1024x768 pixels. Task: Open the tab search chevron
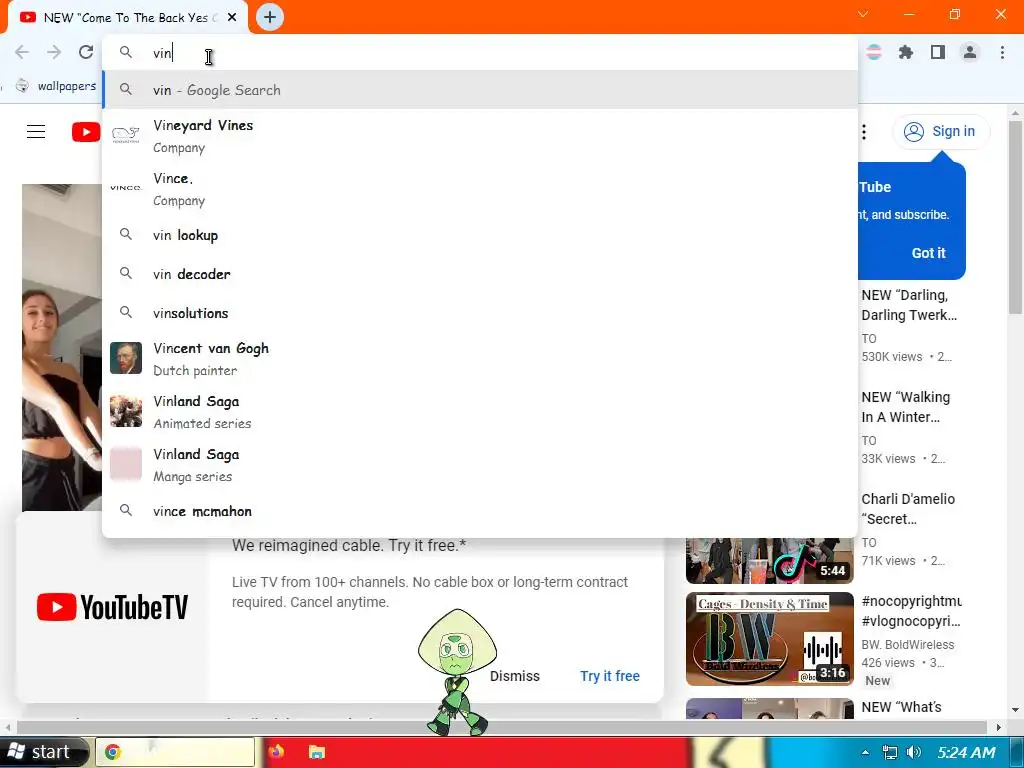click(x=863, y=14)
